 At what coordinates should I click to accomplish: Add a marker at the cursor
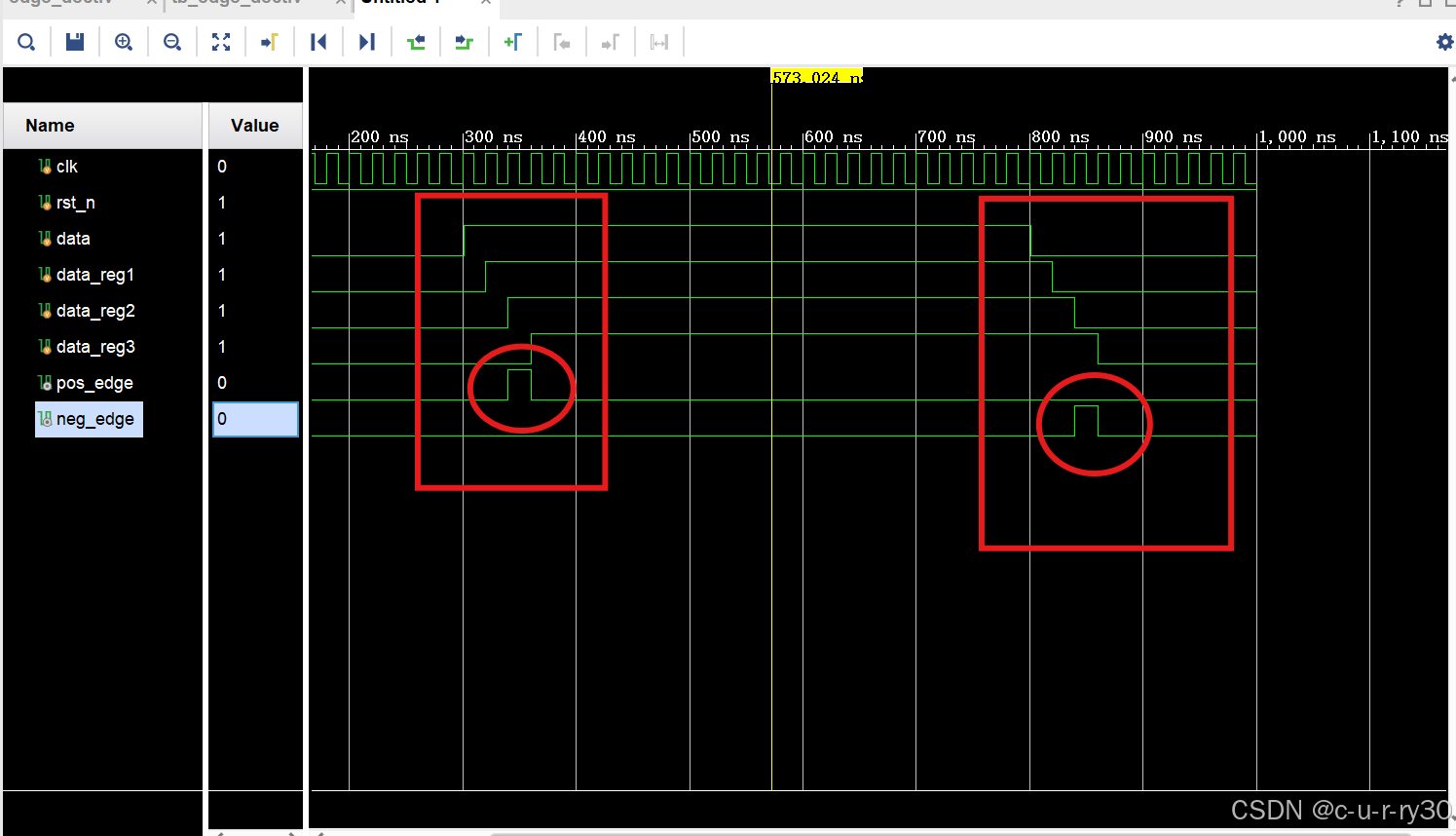(x=513, y=42)
